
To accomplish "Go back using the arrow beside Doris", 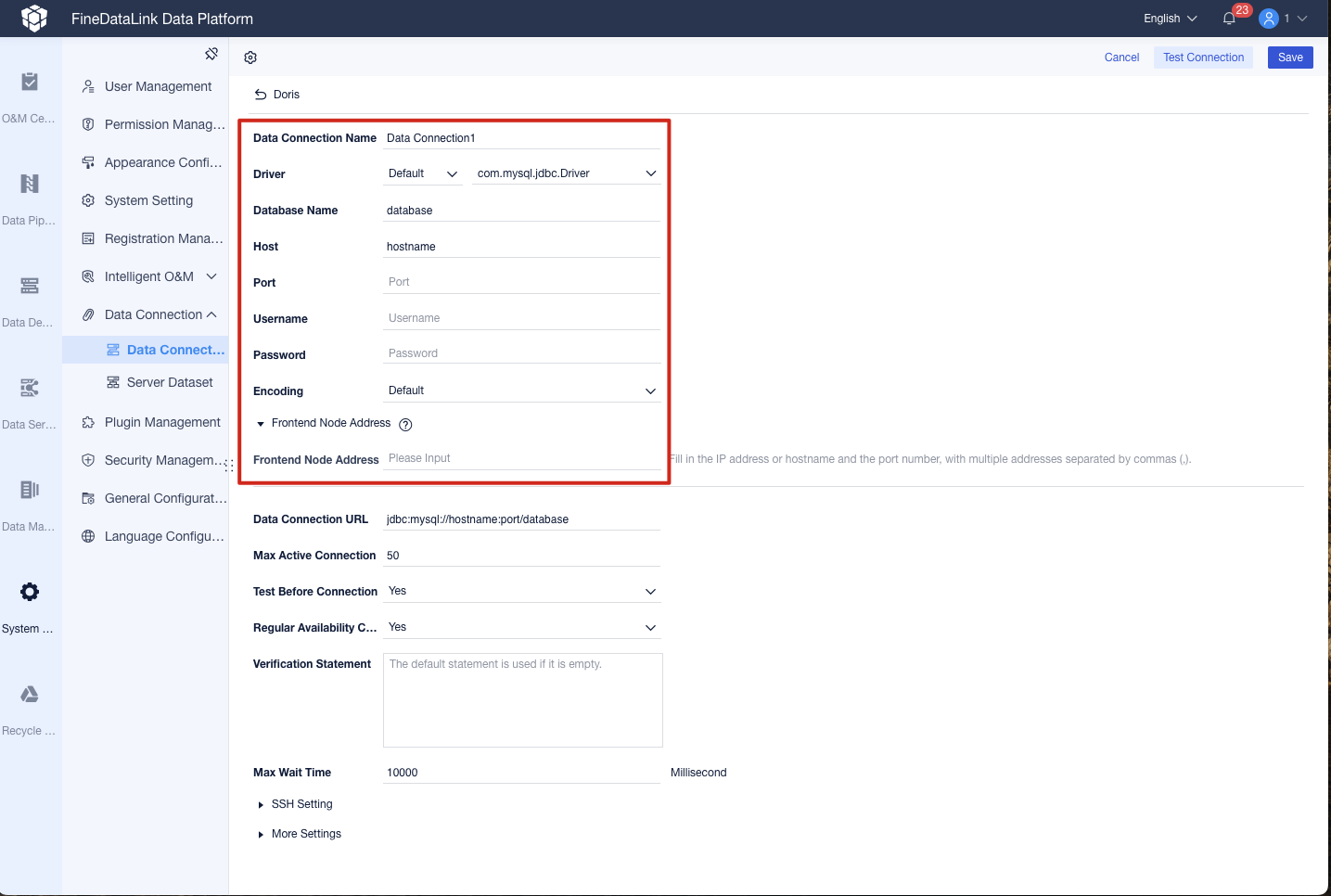I will click(x=260, y=94).
